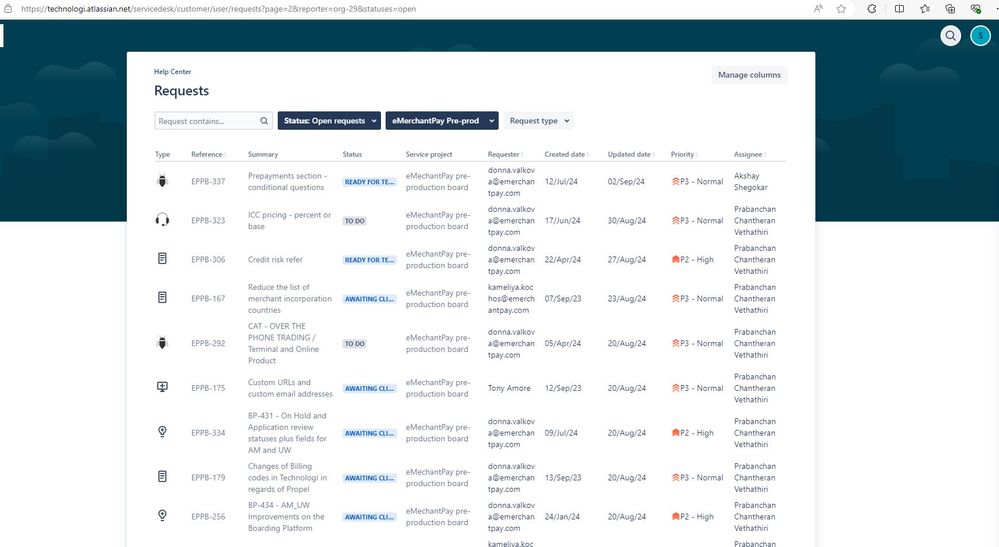Click the bug type icon for EPPB-337

pyautogui.click(x=162, y=181)
